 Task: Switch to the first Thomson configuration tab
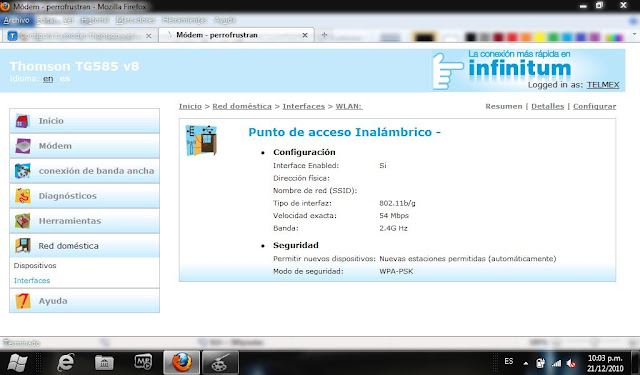tap(80, 36)
